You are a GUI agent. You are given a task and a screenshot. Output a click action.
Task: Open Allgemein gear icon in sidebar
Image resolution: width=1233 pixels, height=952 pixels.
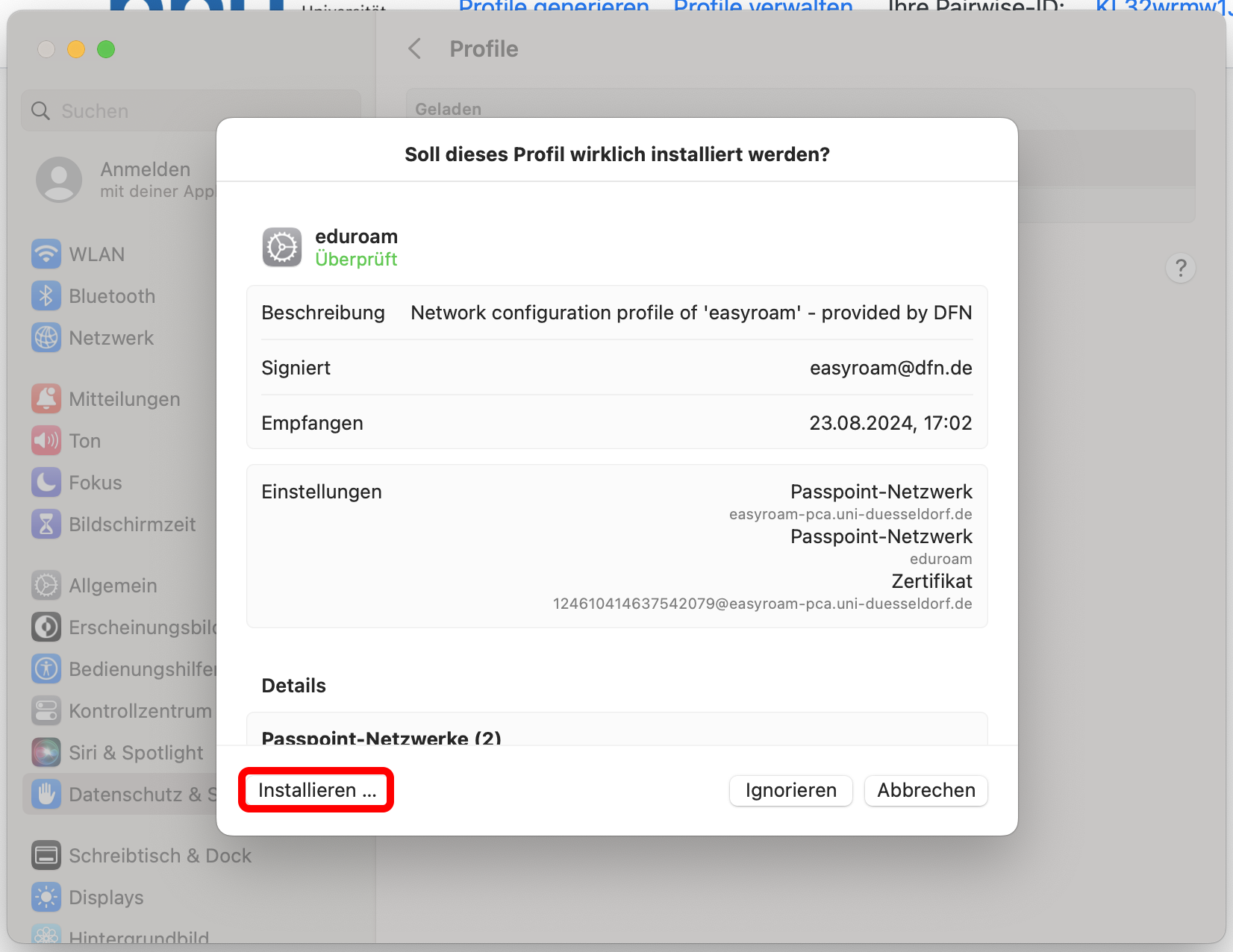click(x=46, y=586)
